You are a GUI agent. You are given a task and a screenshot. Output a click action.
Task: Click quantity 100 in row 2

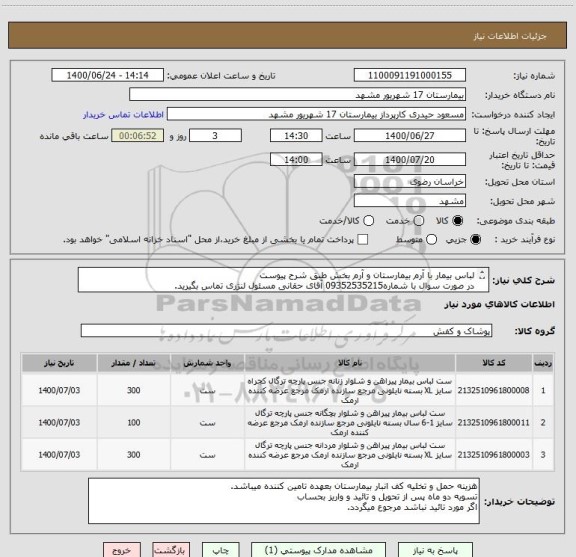[134, 423]
